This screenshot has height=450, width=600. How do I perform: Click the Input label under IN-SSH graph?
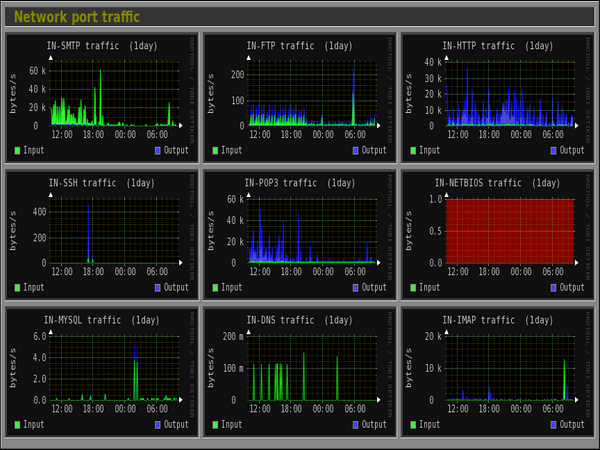[34, 288]
